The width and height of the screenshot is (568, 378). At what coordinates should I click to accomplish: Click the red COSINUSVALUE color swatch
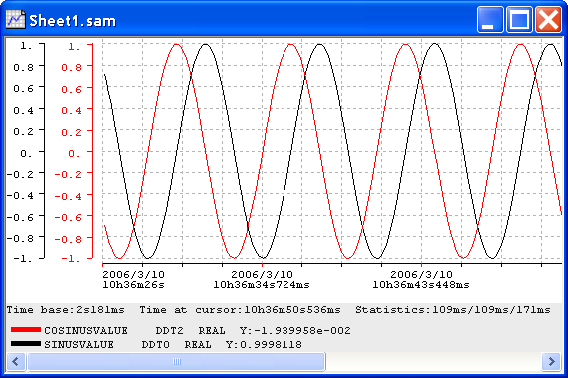tap(26, 330)
